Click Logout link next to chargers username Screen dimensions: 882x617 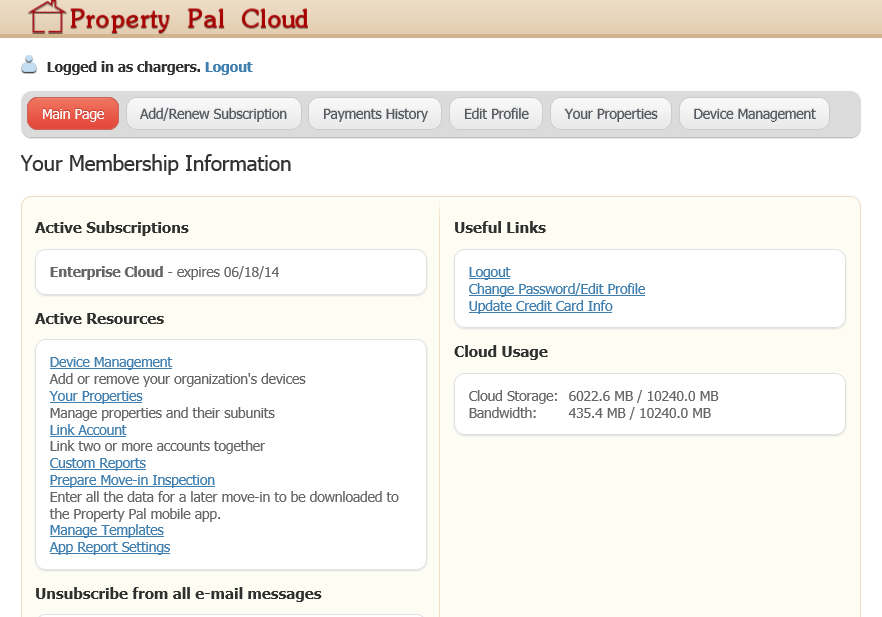click(x=228, y=67)
